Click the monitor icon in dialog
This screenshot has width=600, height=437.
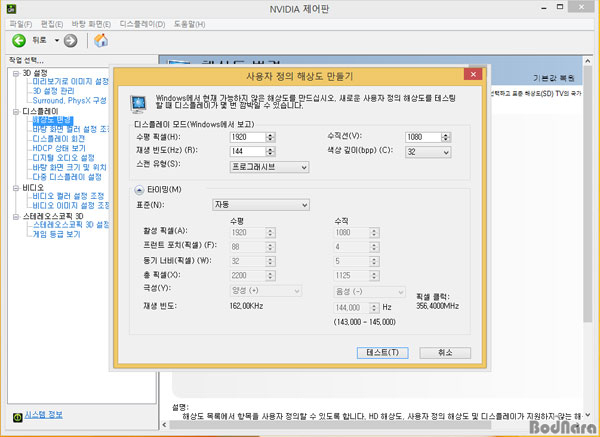[x=138, y=104]
